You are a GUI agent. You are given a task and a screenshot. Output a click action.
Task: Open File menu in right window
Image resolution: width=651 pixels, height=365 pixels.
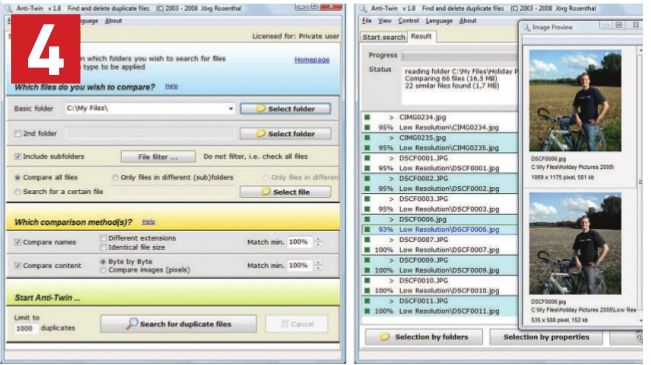point(367,21)
